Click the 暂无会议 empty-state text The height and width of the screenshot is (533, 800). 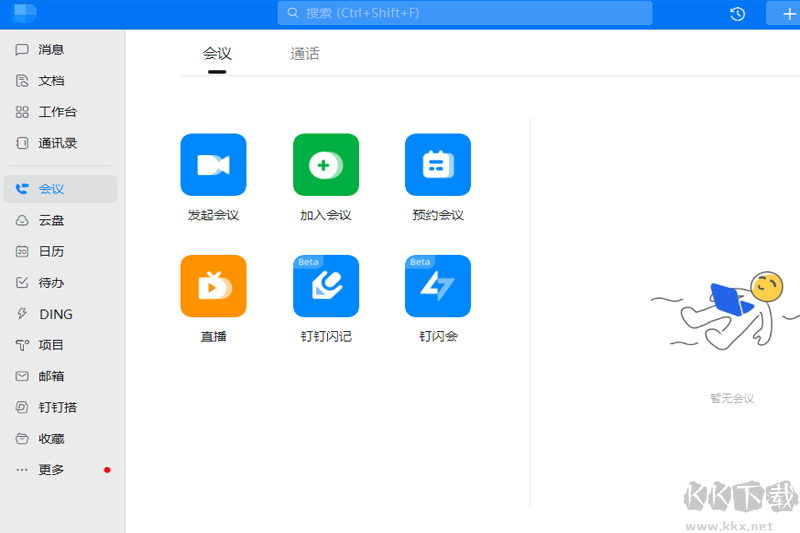tap(732, 398)
